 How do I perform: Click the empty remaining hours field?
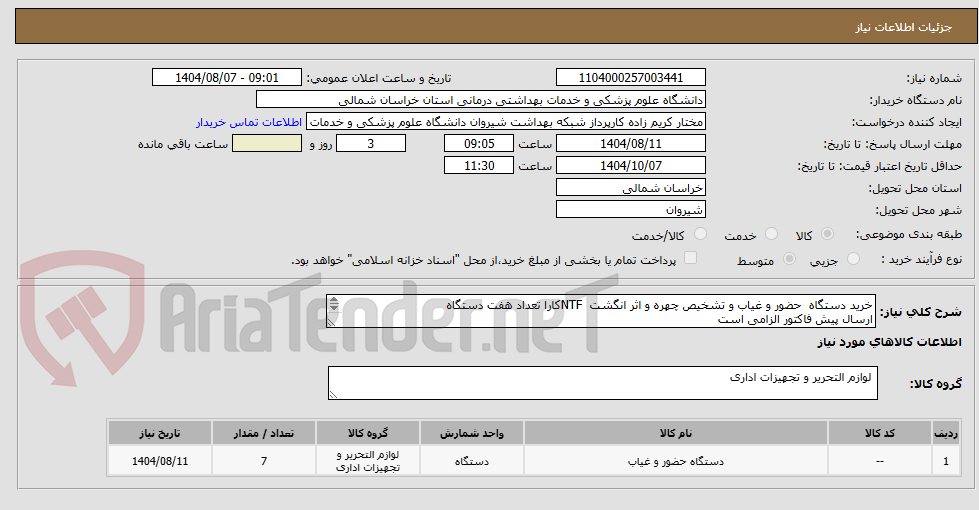click(267, 144)
